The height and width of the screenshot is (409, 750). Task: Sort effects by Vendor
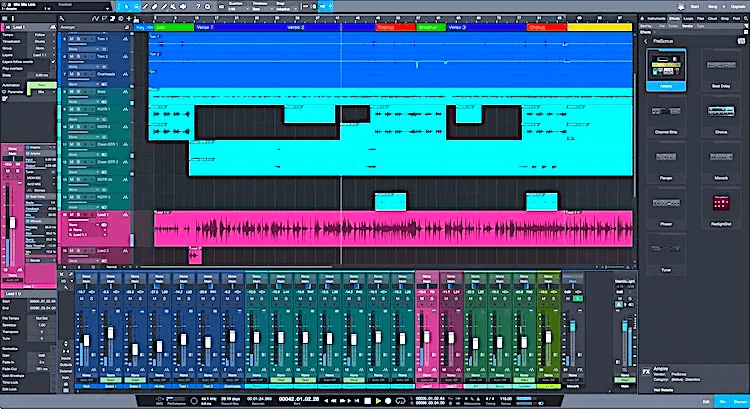688,26
